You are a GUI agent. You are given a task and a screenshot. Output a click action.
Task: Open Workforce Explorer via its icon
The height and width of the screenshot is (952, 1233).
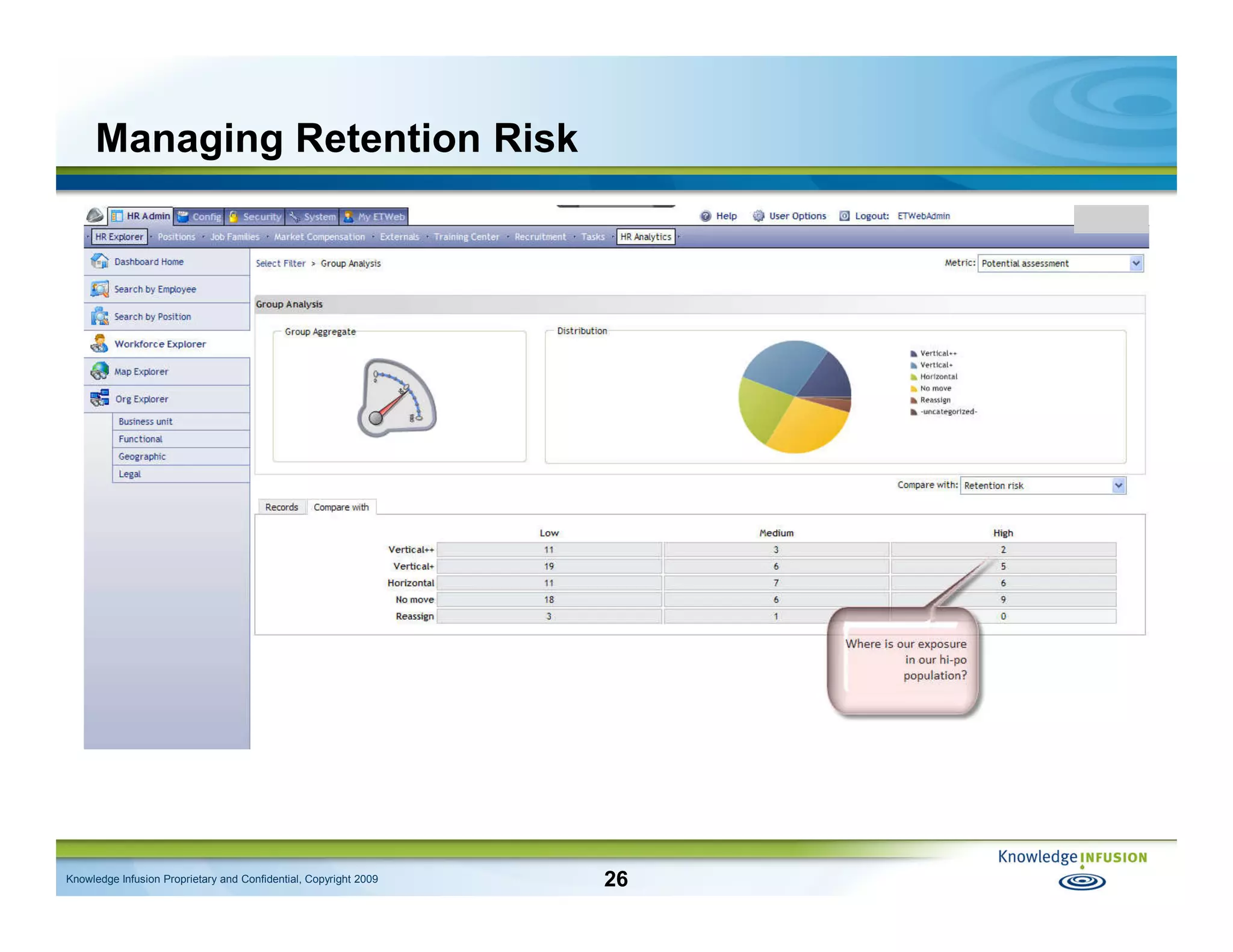(99, 344)
